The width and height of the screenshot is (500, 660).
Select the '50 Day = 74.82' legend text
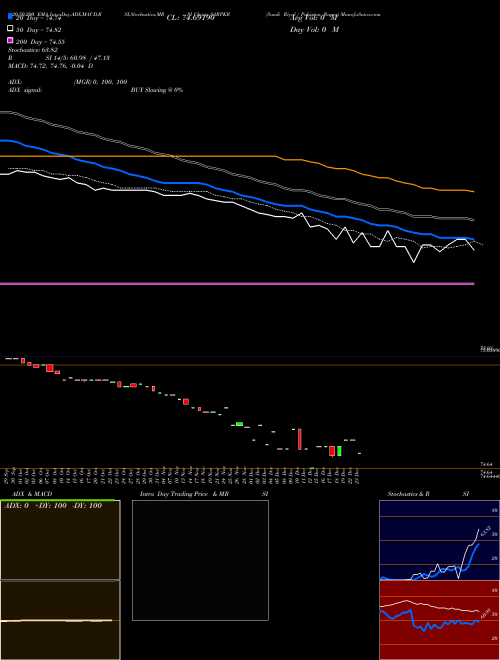[39, 30]
